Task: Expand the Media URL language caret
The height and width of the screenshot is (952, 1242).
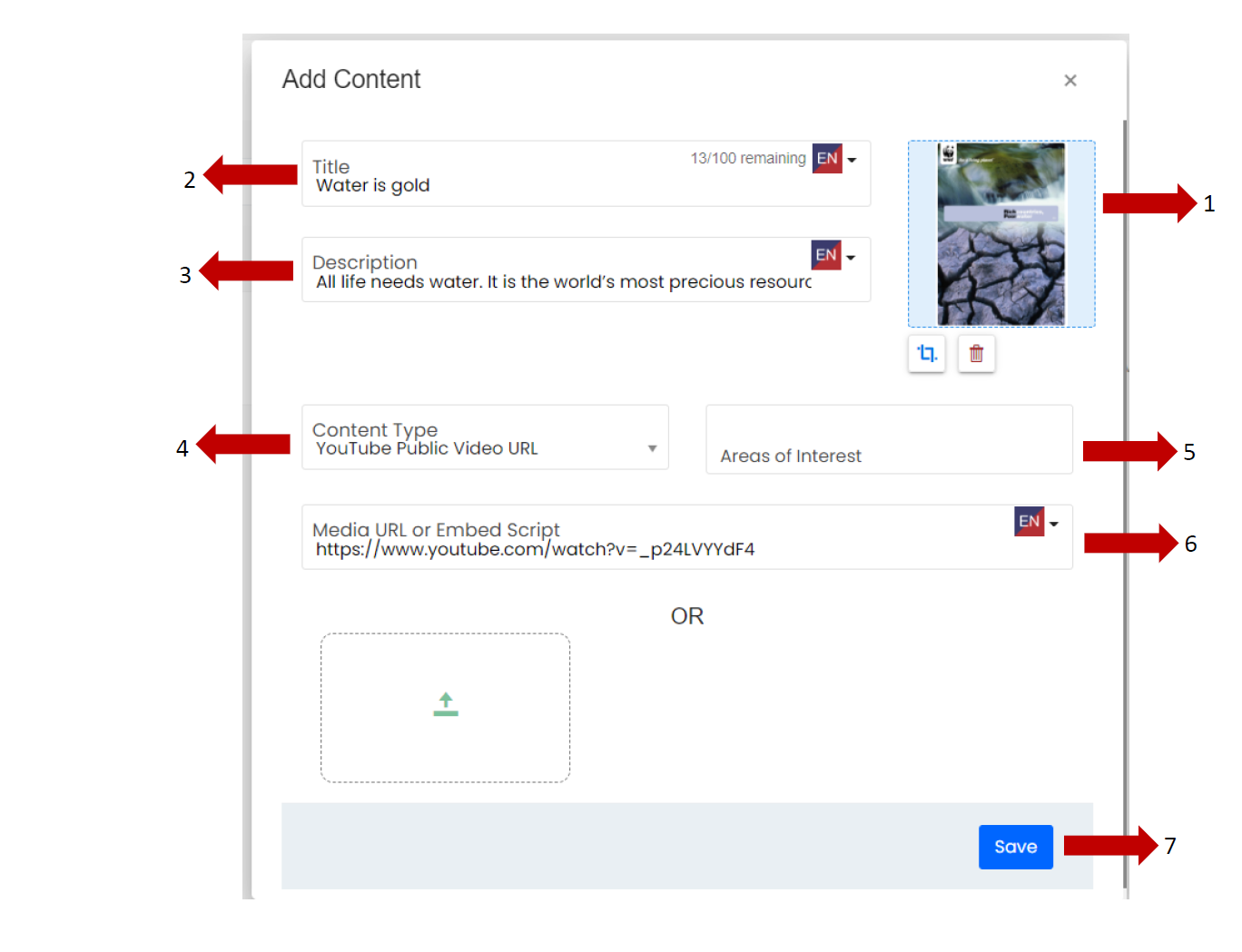Action: tap(1054, 524)
